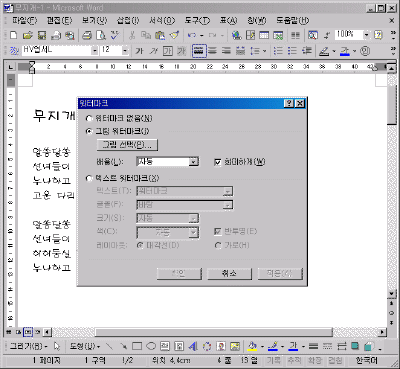Apply bold with the 가 button
400x369 pixels.
coord(139,51)
